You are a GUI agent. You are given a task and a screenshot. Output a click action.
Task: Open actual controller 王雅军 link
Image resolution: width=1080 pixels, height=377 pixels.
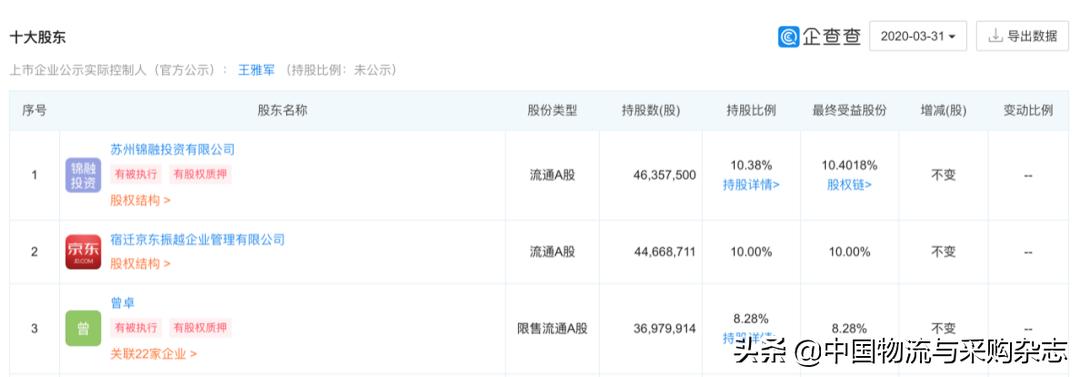(256, 70)
